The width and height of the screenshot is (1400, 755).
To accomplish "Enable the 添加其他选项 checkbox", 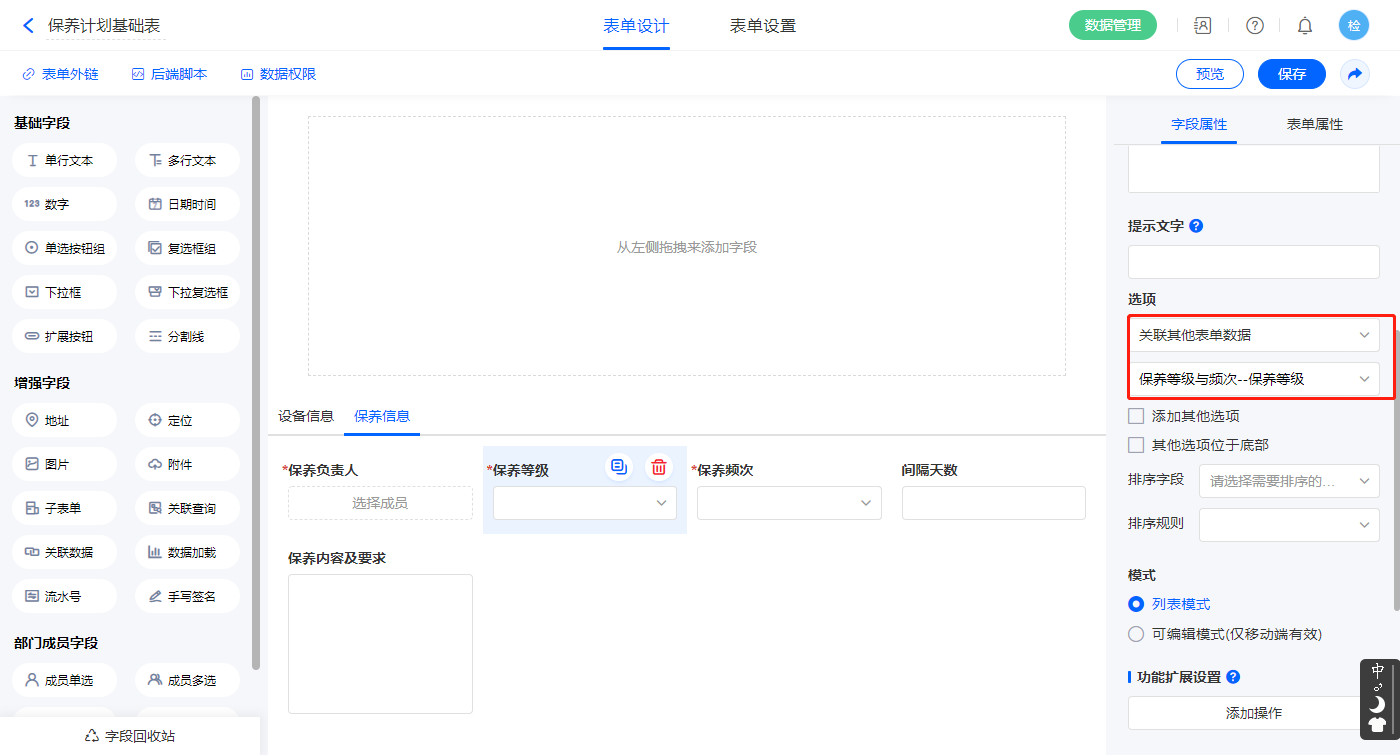I will [1136, 416].
